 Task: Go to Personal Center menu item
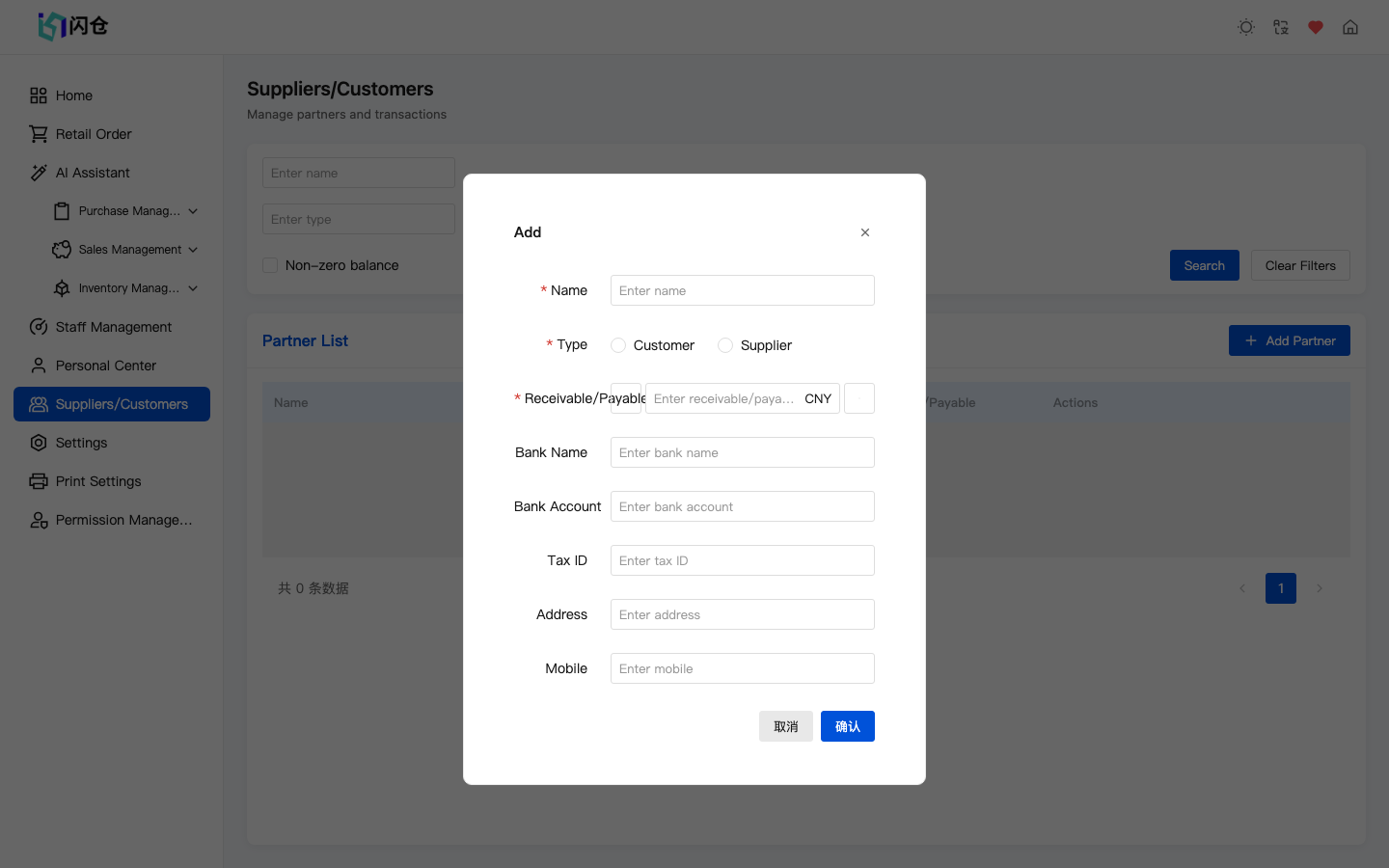105,366
